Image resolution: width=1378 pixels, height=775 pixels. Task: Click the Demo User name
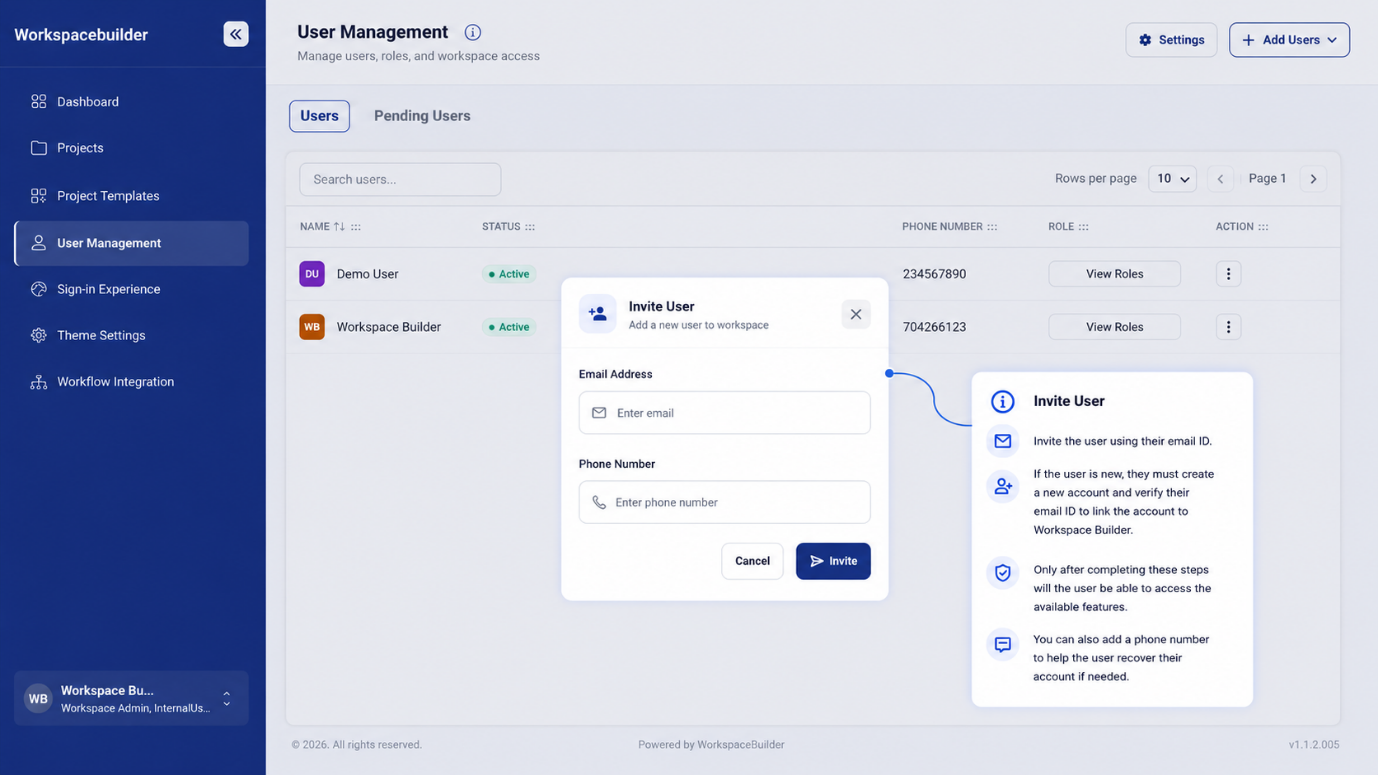368,274
